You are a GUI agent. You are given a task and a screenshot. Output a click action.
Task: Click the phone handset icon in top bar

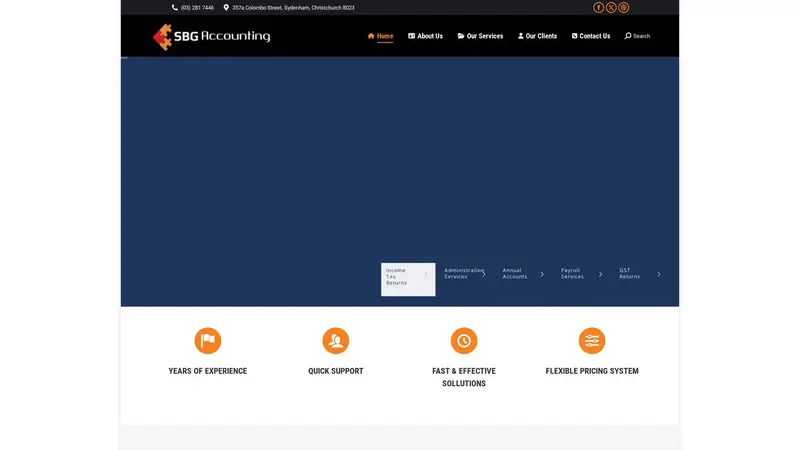[x=174, y=8]
